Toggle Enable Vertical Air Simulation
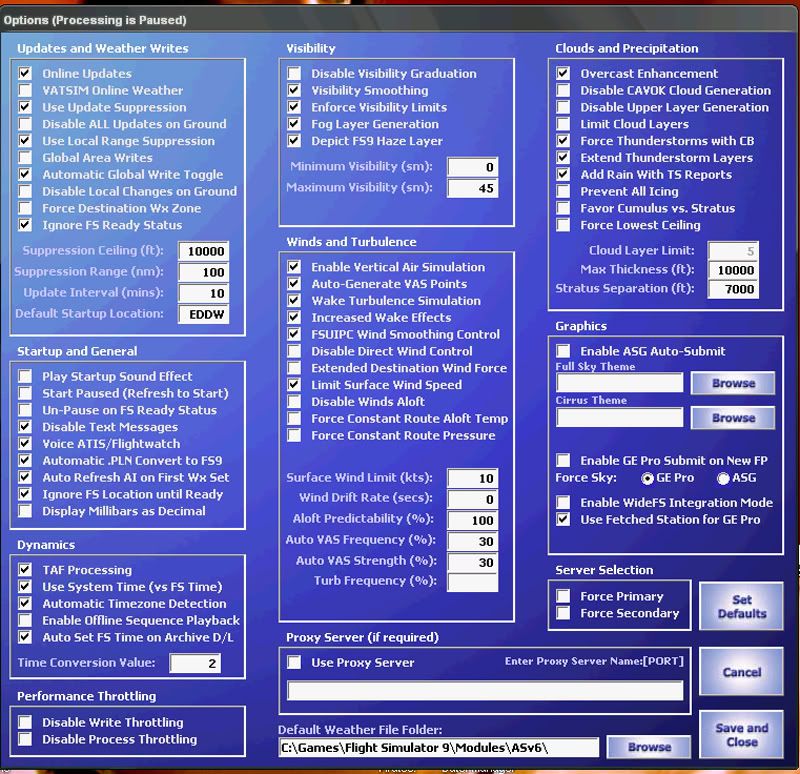800x774 pixels. pyautogui.click(x=294, y=266)
